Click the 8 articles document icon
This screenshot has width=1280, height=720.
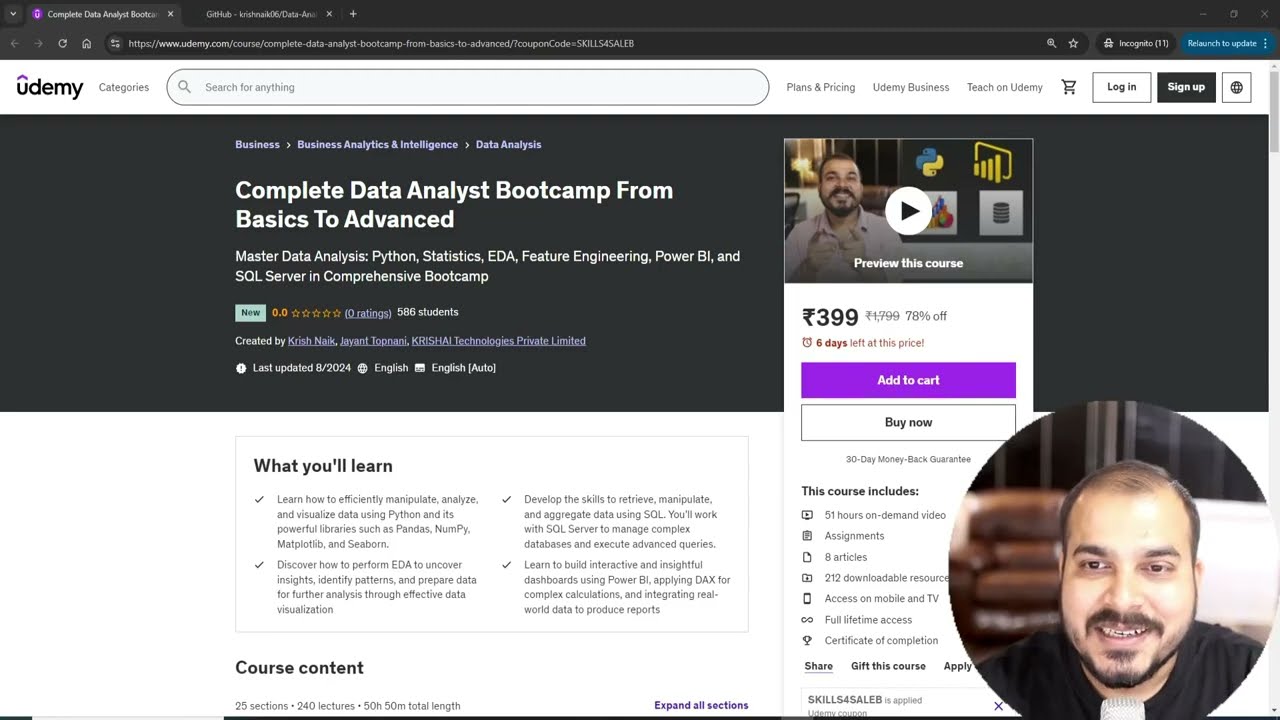807,557
